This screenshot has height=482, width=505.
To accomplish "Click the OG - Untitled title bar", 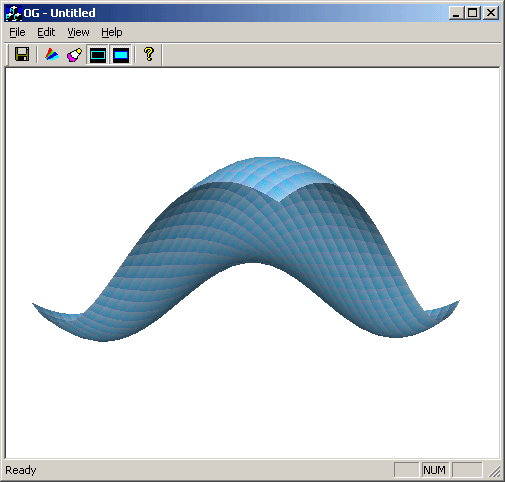I will tap(233, 13).
